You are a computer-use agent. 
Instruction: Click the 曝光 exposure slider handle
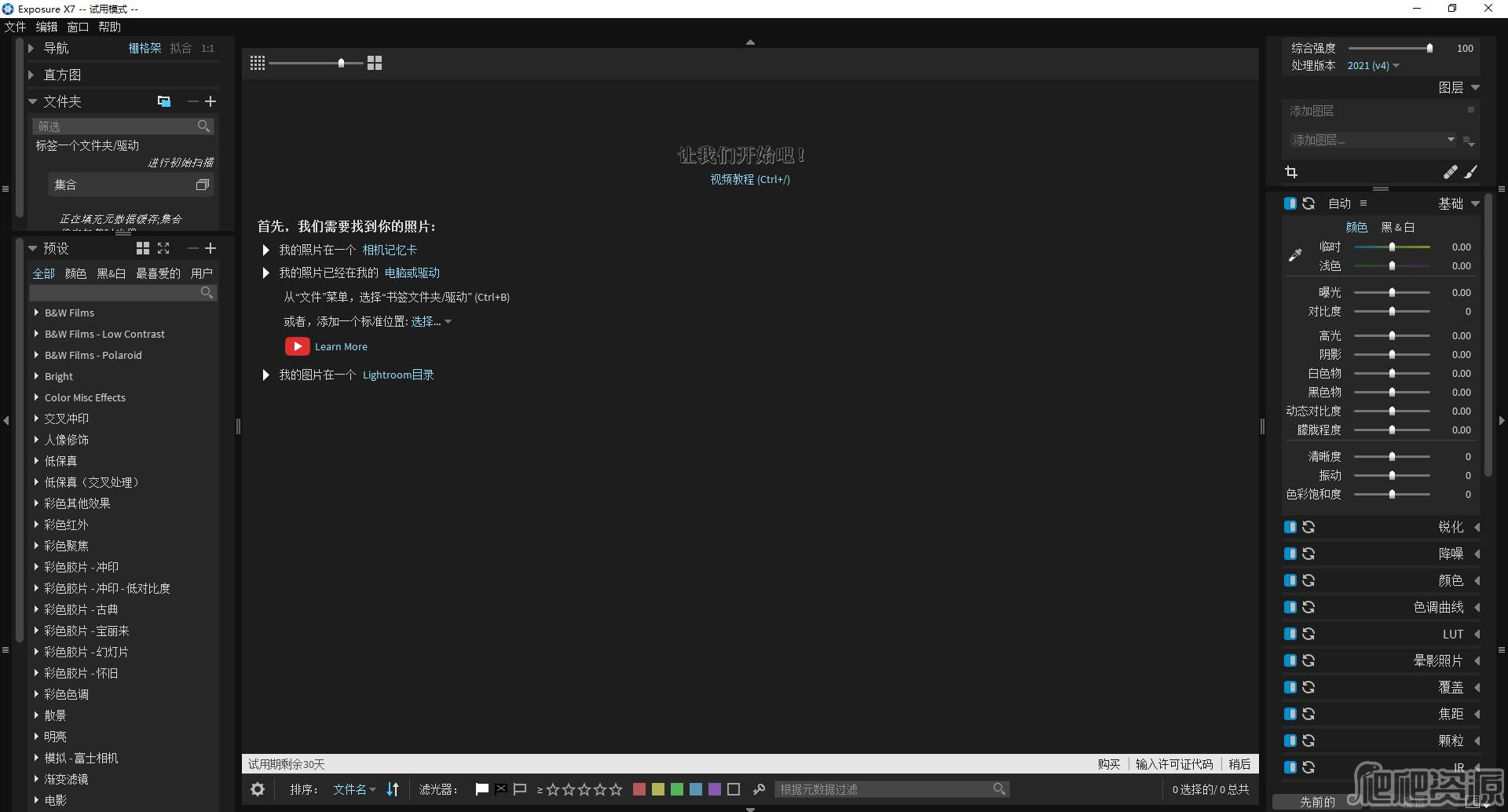click(1392, 292)
